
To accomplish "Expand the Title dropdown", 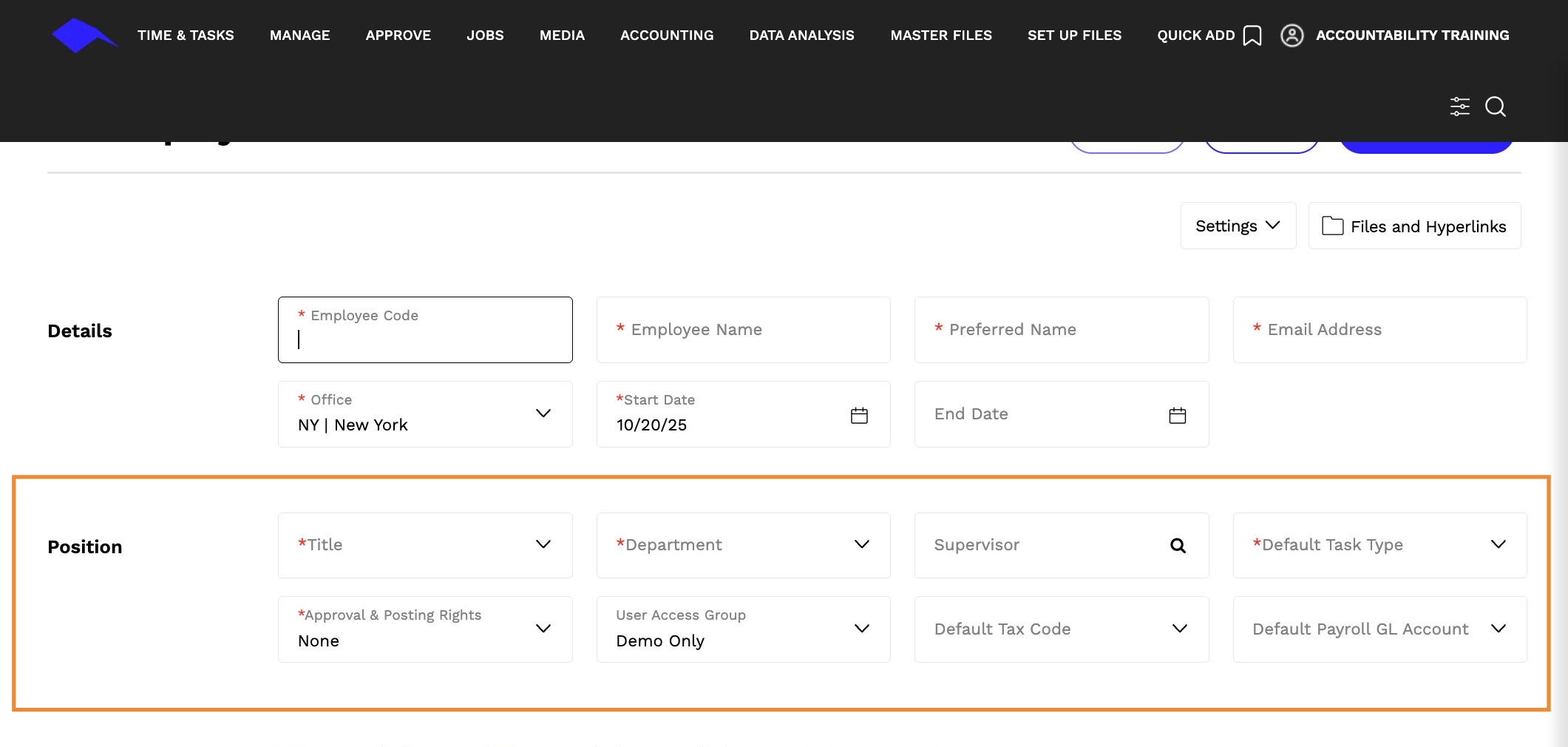I will [x=425, y=545].
